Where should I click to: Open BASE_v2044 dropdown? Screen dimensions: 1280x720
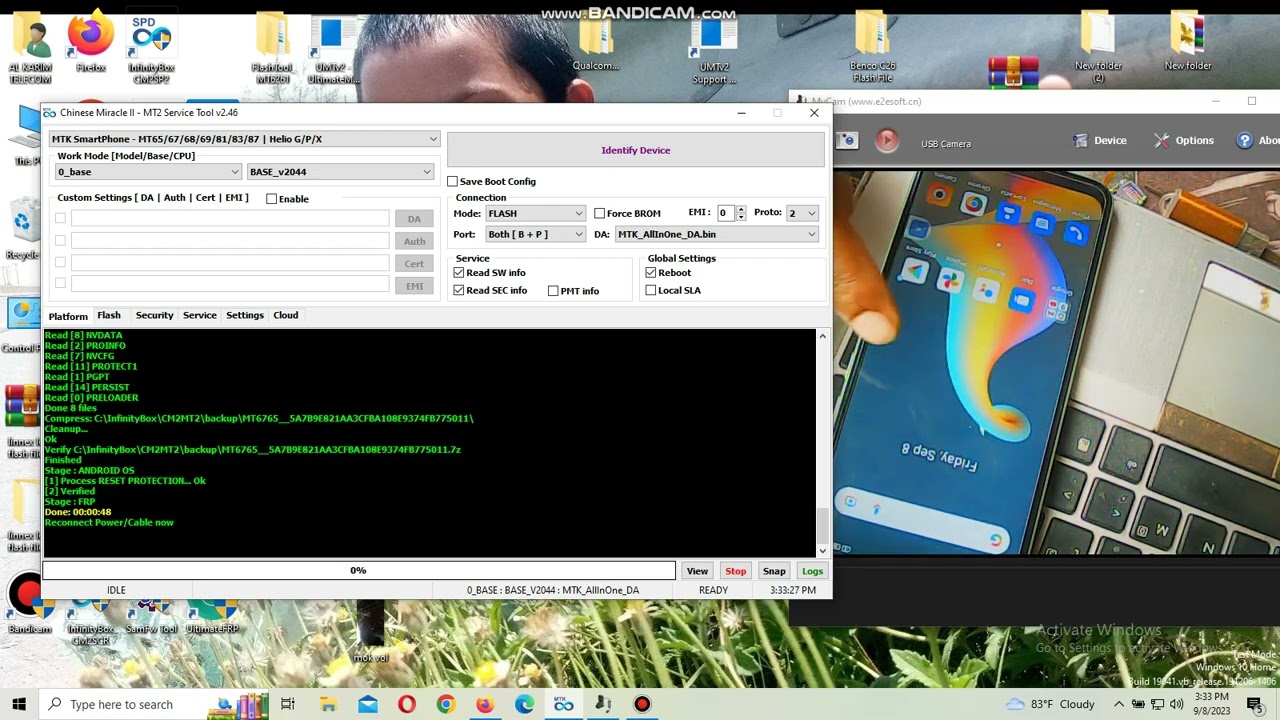[340, 172]
